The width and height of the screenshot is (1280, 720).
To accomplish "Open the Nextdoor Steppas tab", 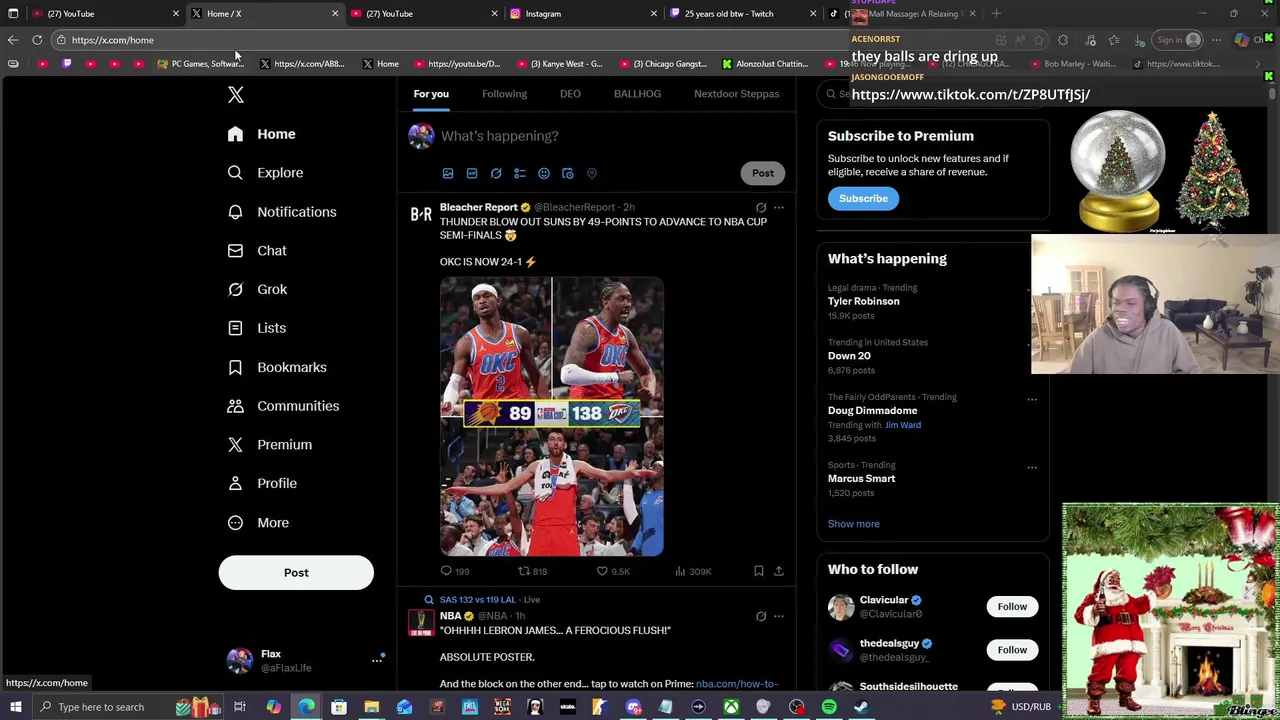I will click(736, 94).
